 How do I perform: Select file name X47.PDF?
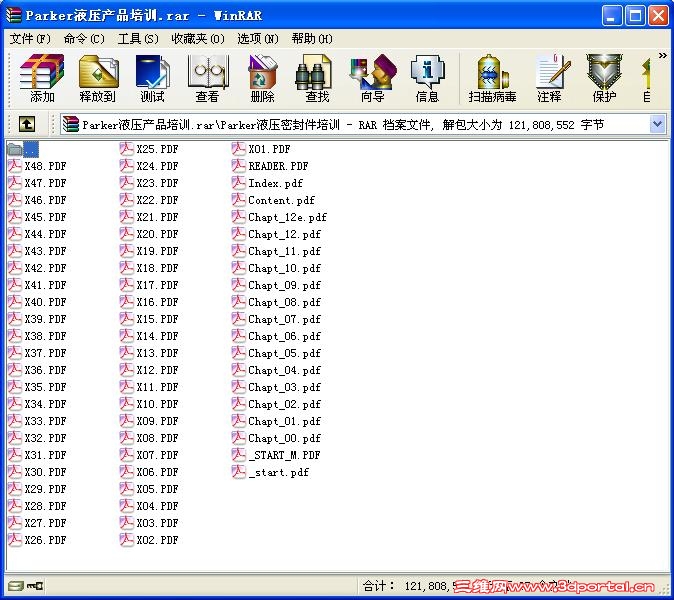(46, 183)
